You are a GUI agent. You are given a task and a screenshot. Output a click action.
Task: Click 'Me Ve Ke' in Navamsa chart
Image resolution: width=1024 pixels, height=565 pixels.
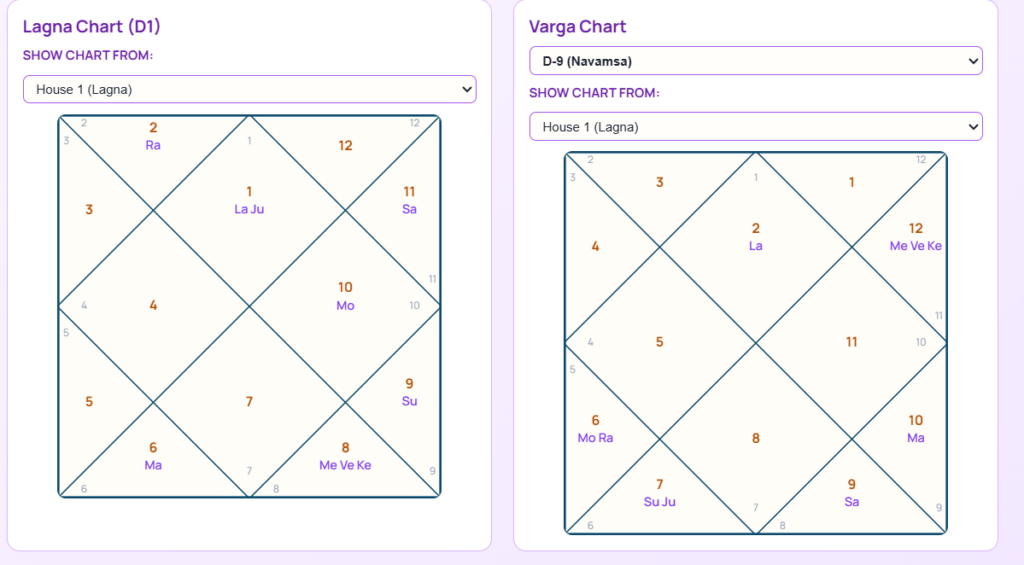[916, 246]
